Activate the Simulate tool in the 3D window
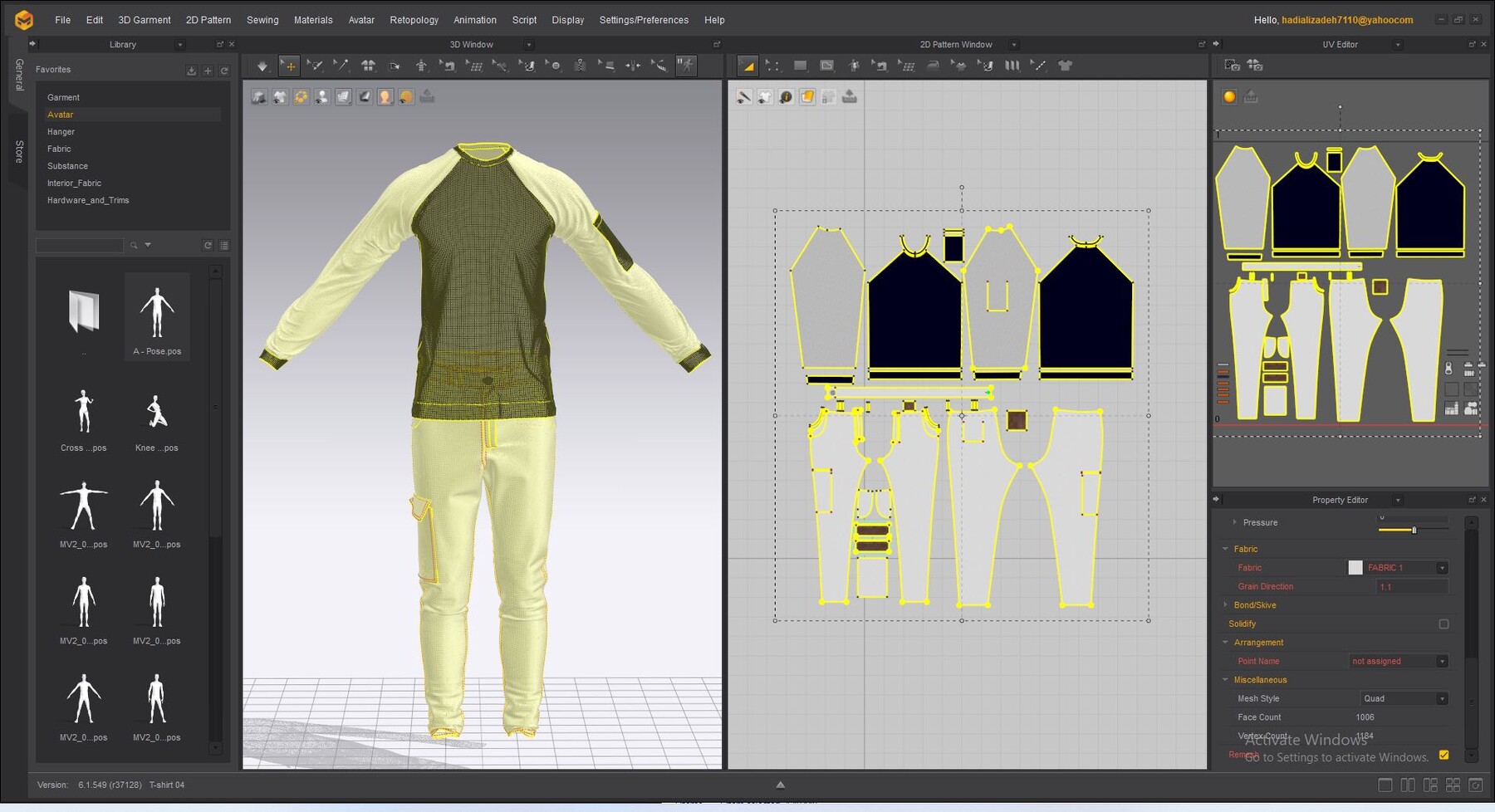This screenshot has height=812, width=1495. 686,65
